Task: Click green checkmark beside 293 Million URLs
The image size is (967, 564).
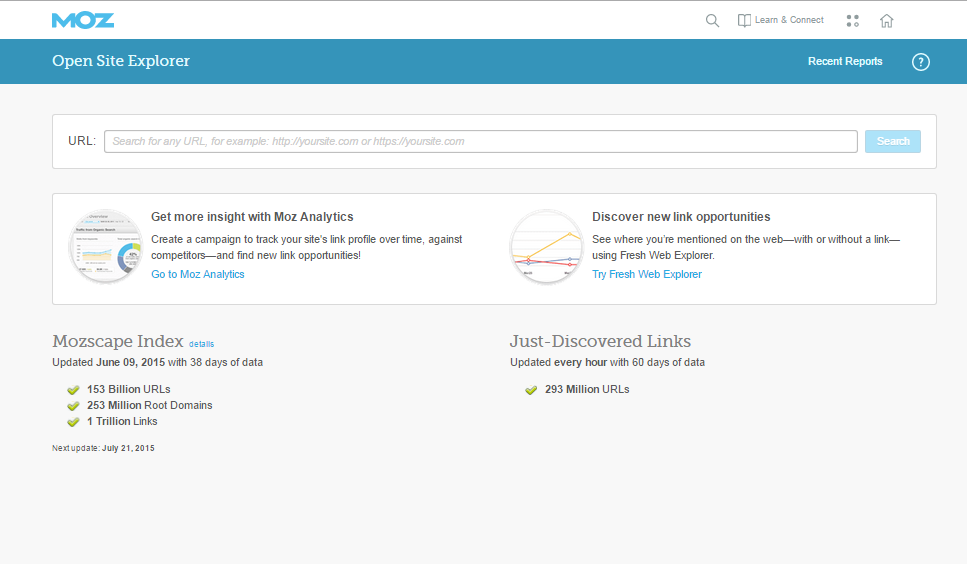Action: [531, 390]
